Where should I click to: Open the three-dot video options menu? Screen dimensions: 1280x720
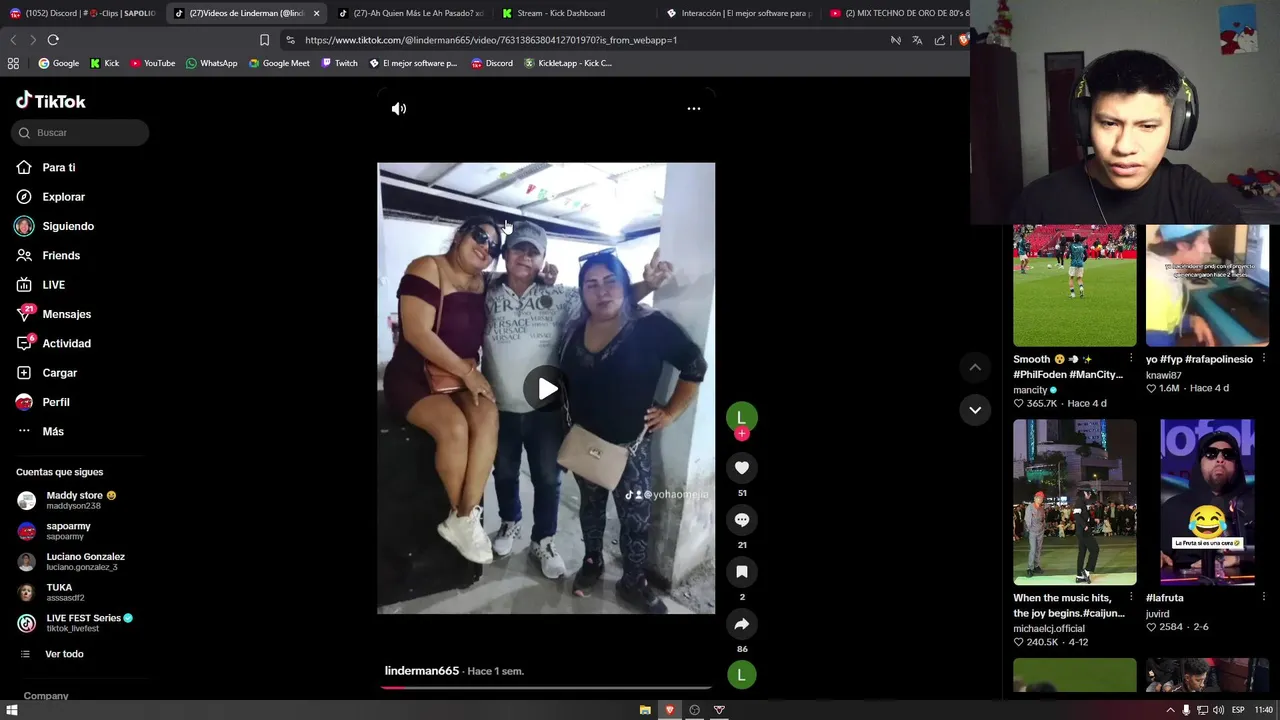[693, 108]
